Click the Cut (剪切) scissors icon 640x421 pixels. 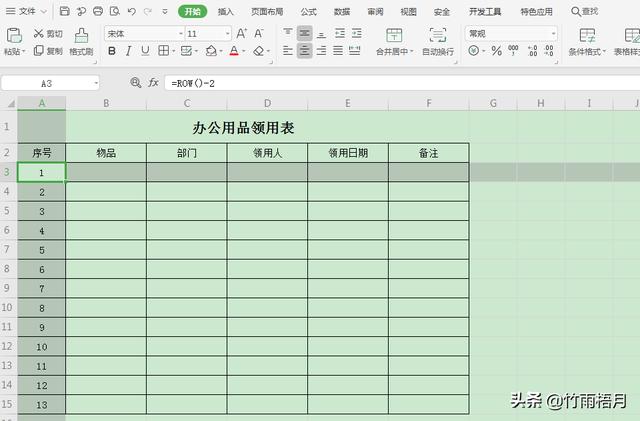click(38, 33)
